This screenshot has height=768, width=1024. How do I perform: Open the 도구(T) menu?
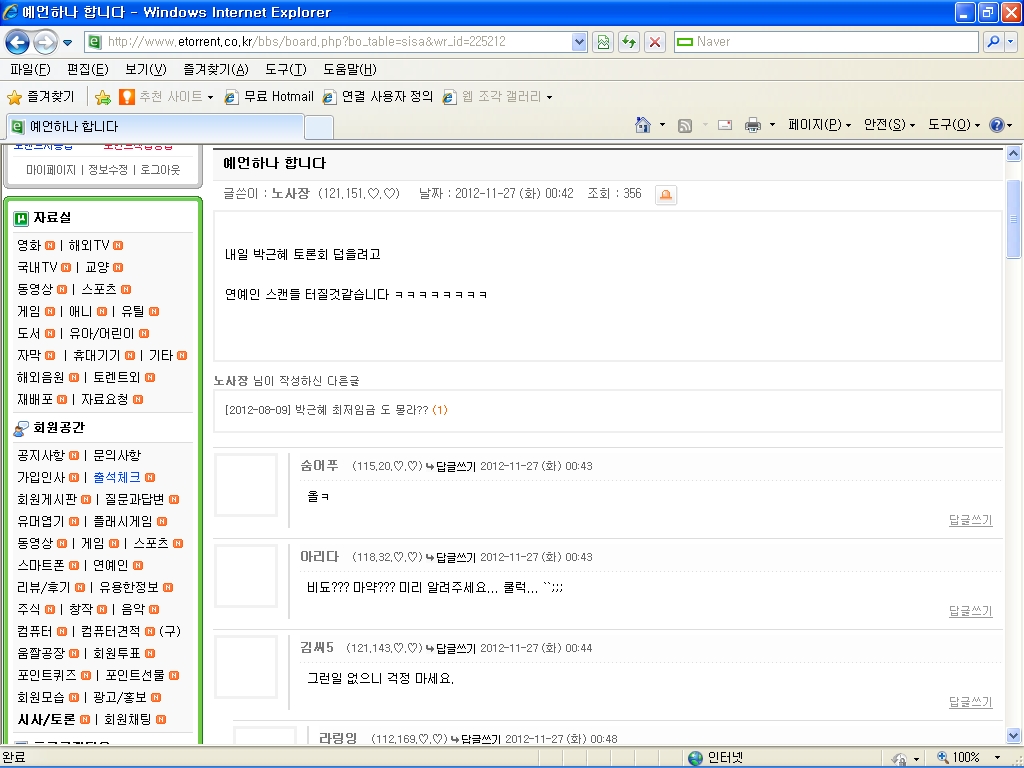click(285, 69)
